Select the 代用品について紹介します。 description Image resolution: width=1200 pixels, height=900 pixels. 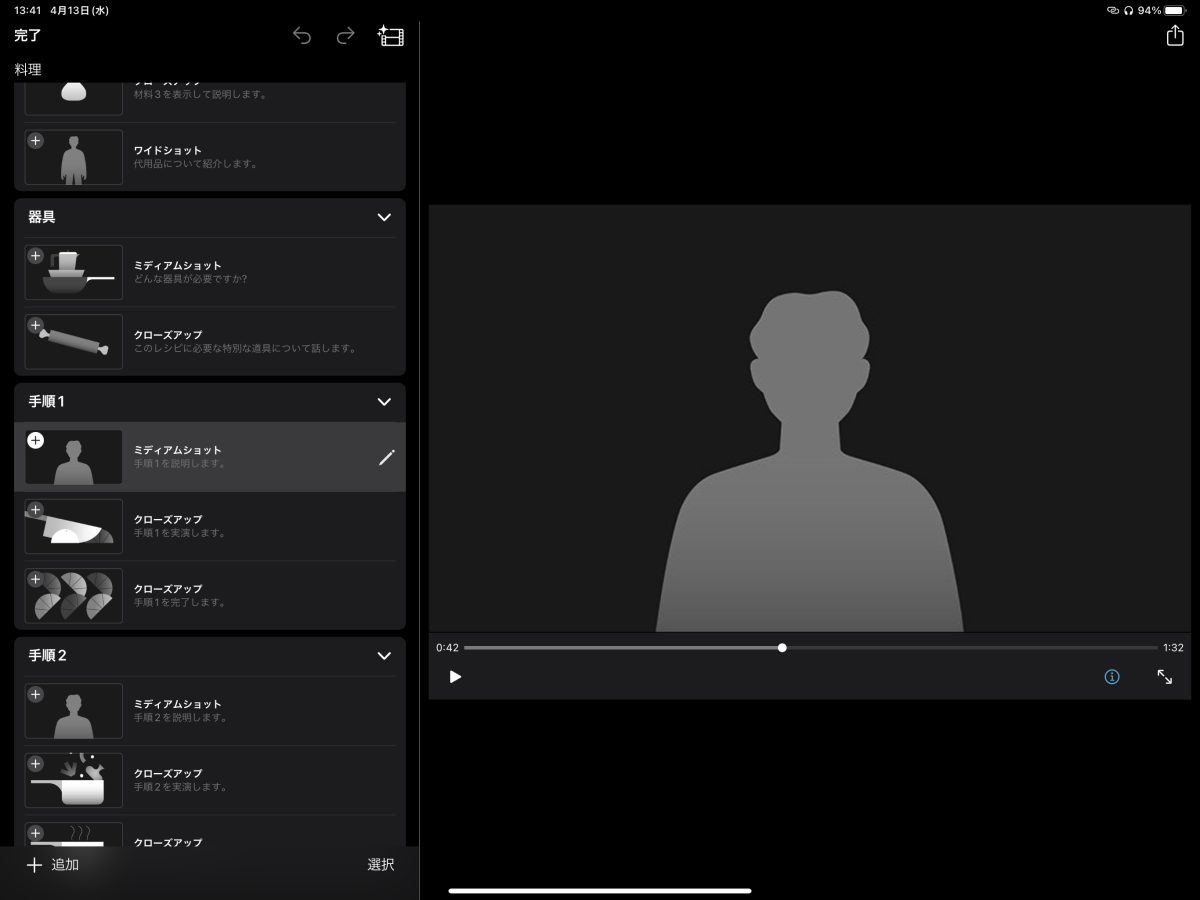point(196,164)
